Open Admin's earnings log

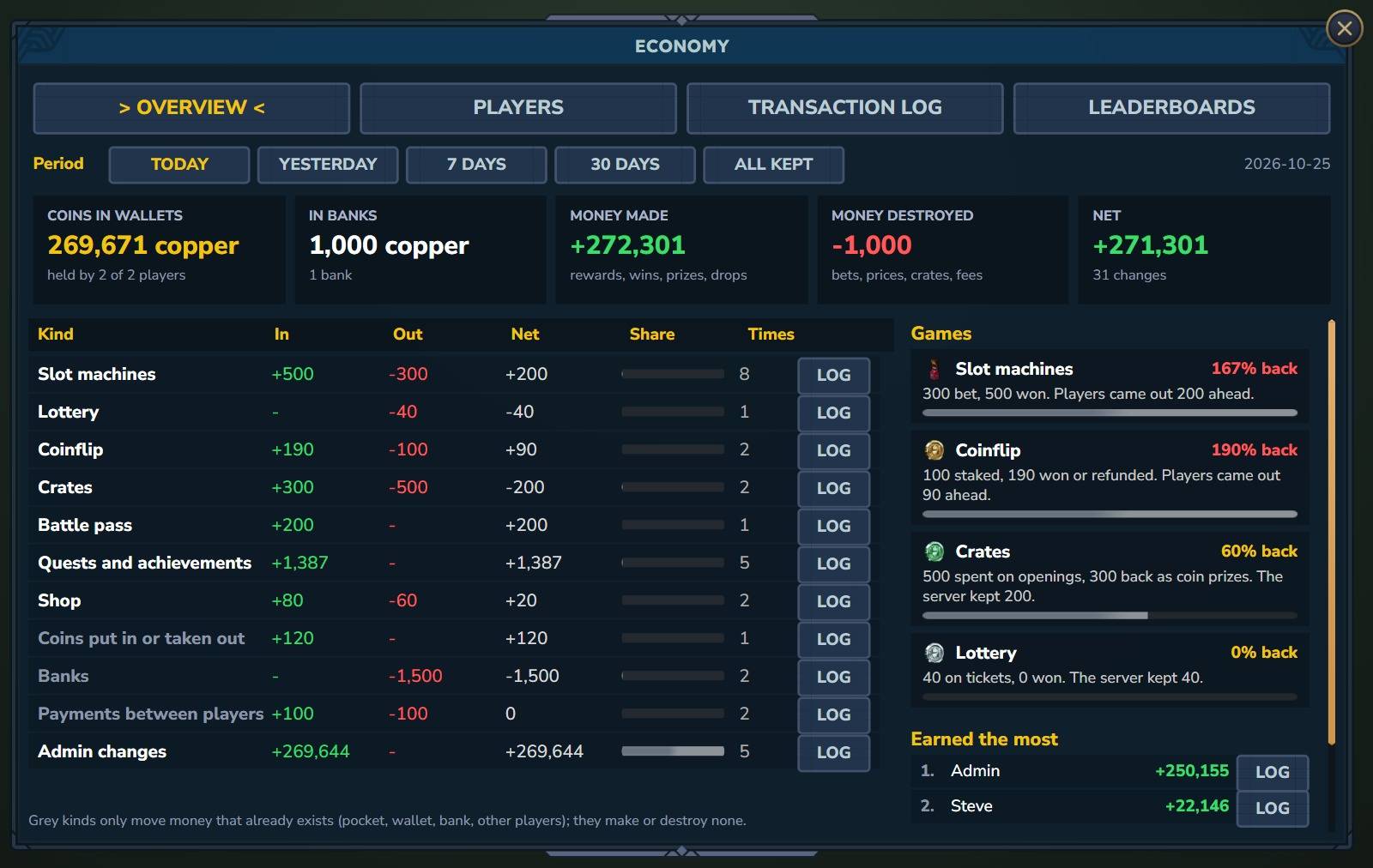point(1272,773)
